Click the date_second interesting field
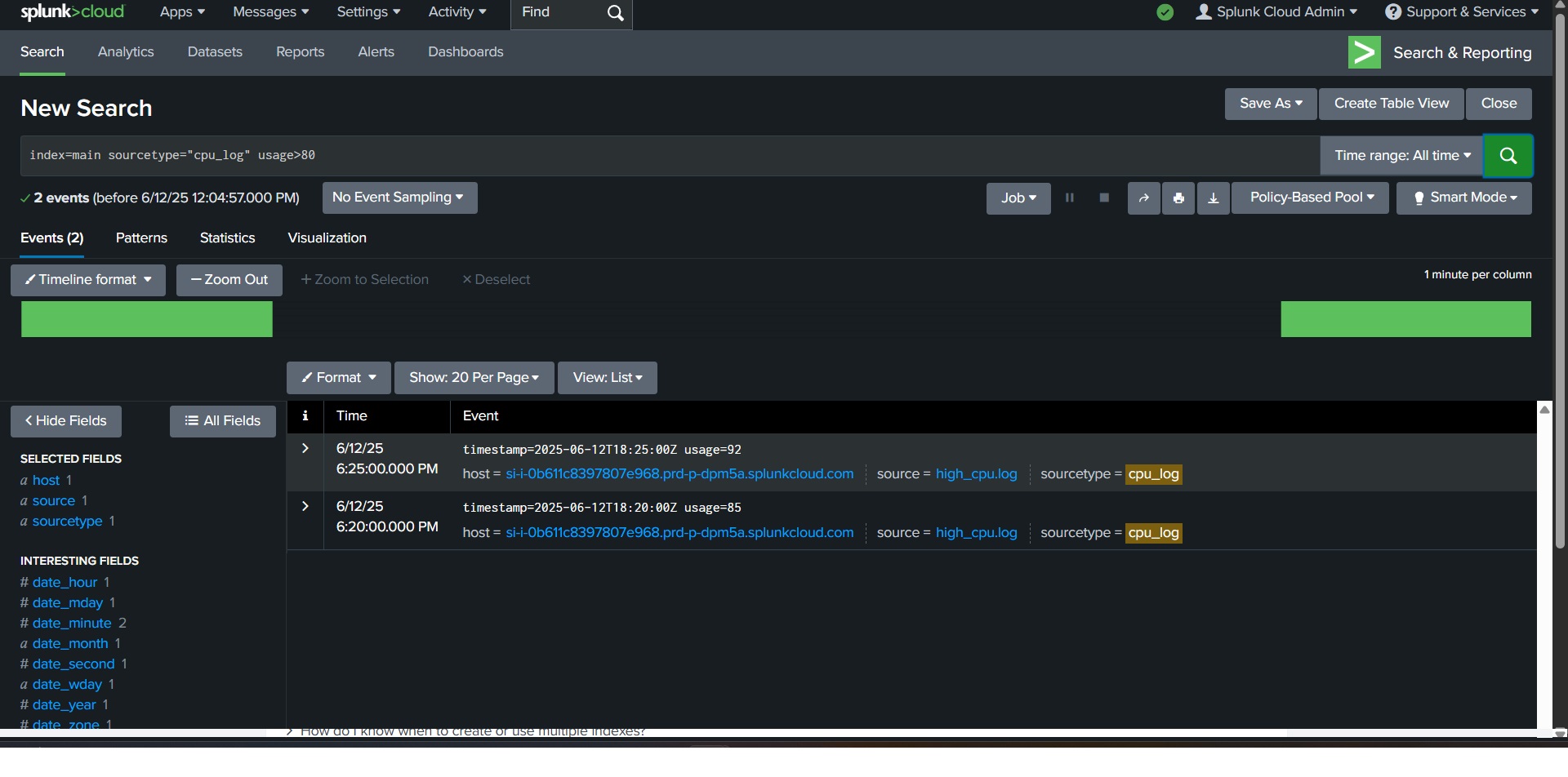The width and height of the screenshot is (1568, 777). pyautogui.click(x=73, y=664)
